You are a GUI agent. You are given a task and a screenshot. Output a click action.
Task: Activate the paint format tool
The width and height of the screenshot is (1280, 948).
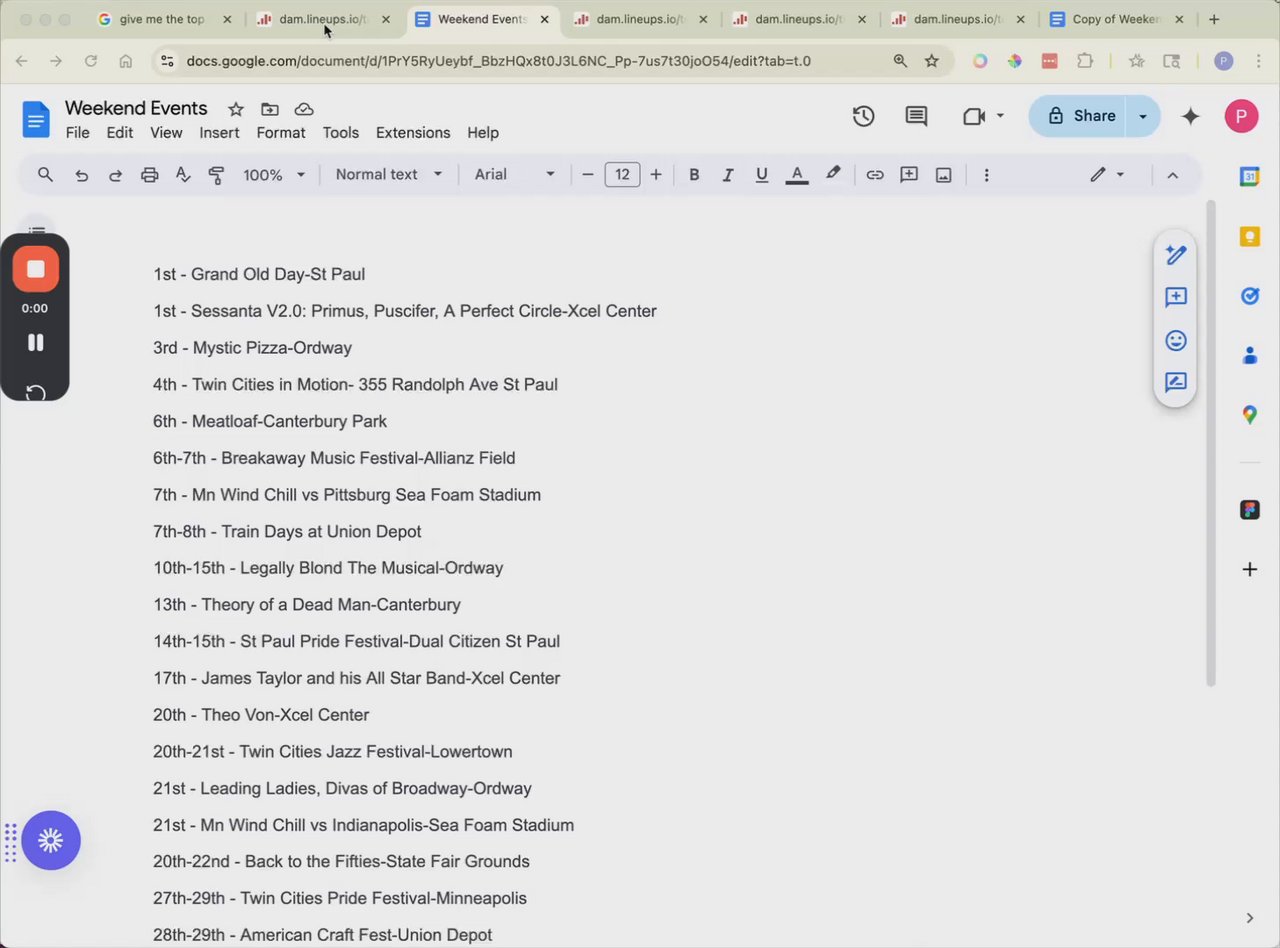click(x=216, y=175)
